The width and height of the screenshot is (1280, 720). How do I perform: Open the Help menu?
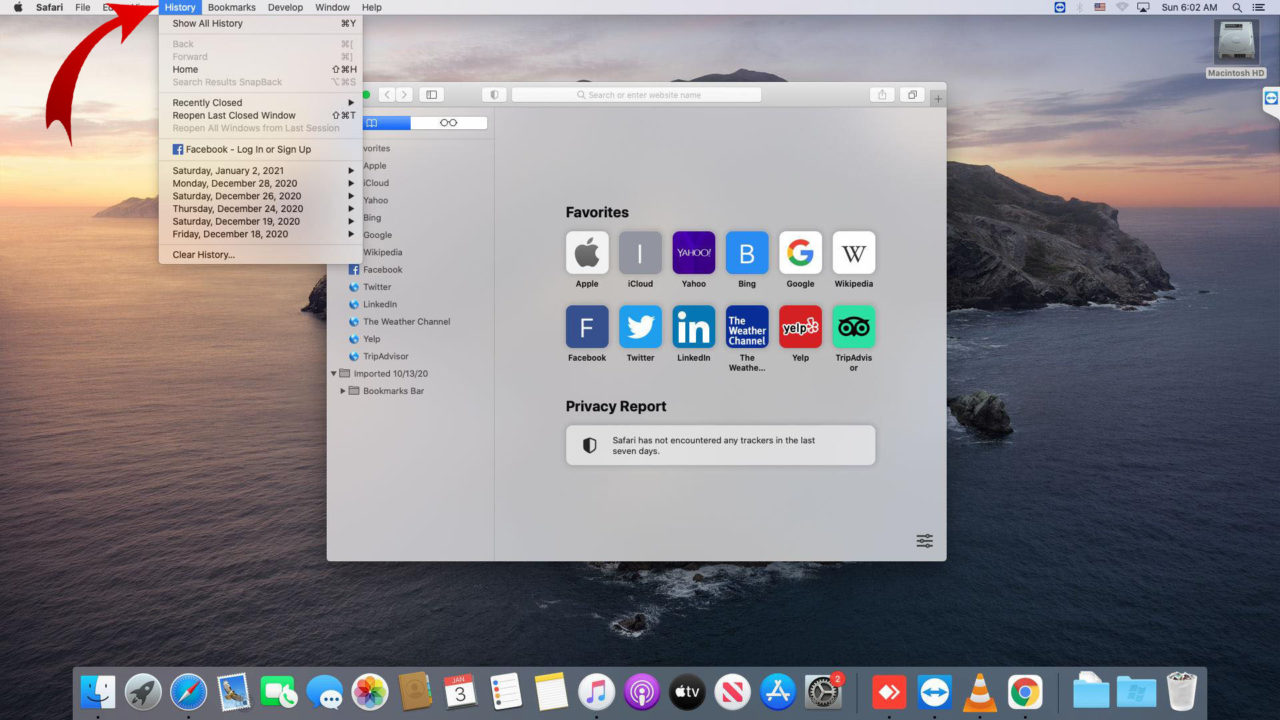pos(372,7)
